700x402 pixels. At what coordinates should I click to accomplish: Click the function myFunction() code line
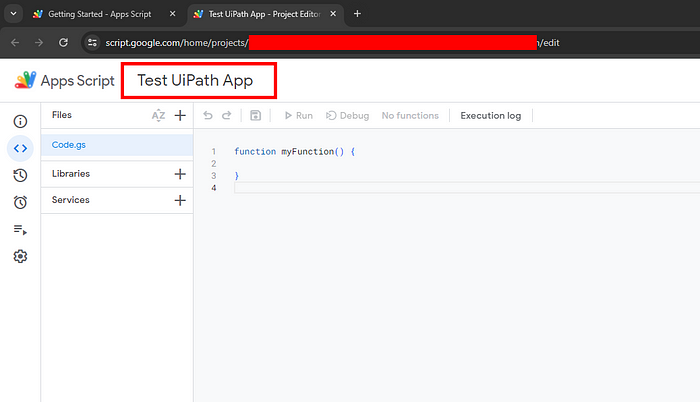(295, 151)
